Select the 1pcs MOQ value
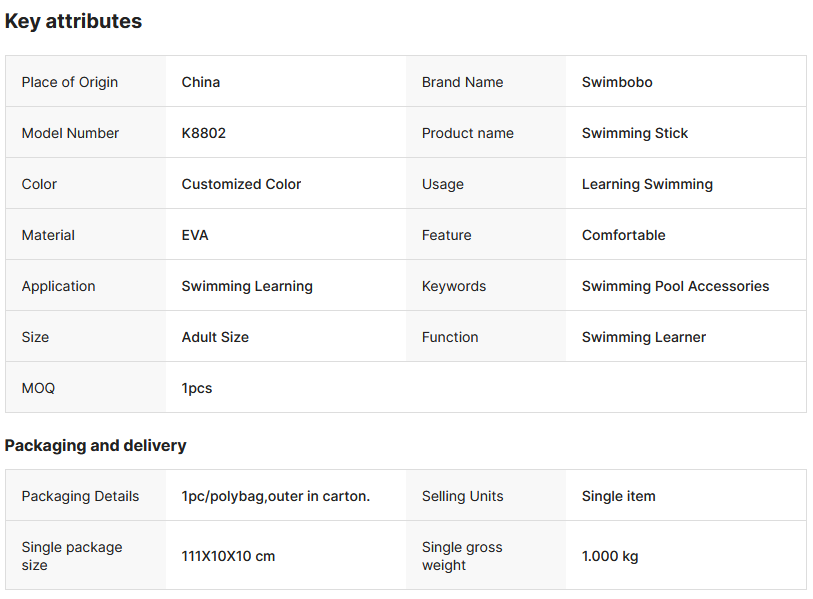The width and height of the screenshot is (813, 599). [x=197, y=388]
